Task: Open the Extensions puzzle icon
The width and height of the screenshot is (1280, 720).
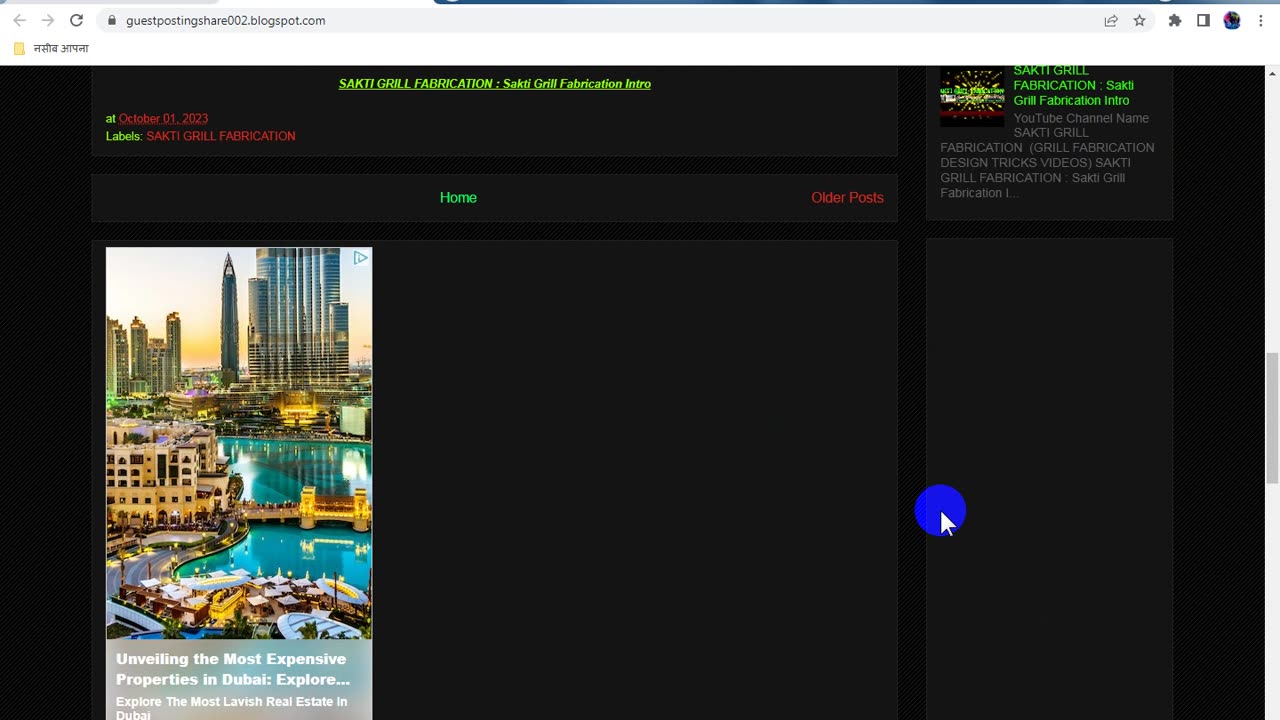Action: coord(1175,20)
